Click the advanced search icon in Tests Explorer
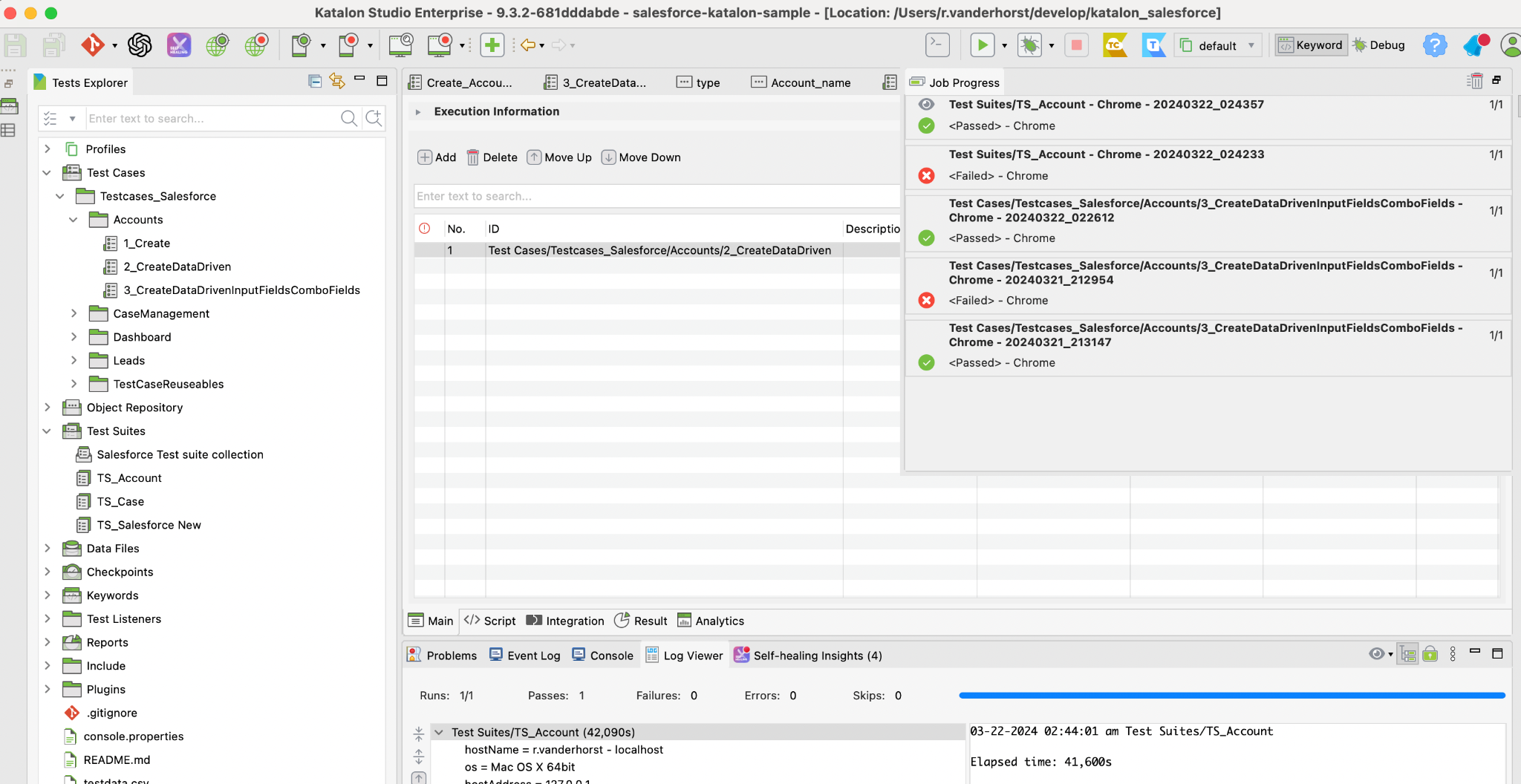Screen dimensions: 1521x784 [x=374, y=118]
